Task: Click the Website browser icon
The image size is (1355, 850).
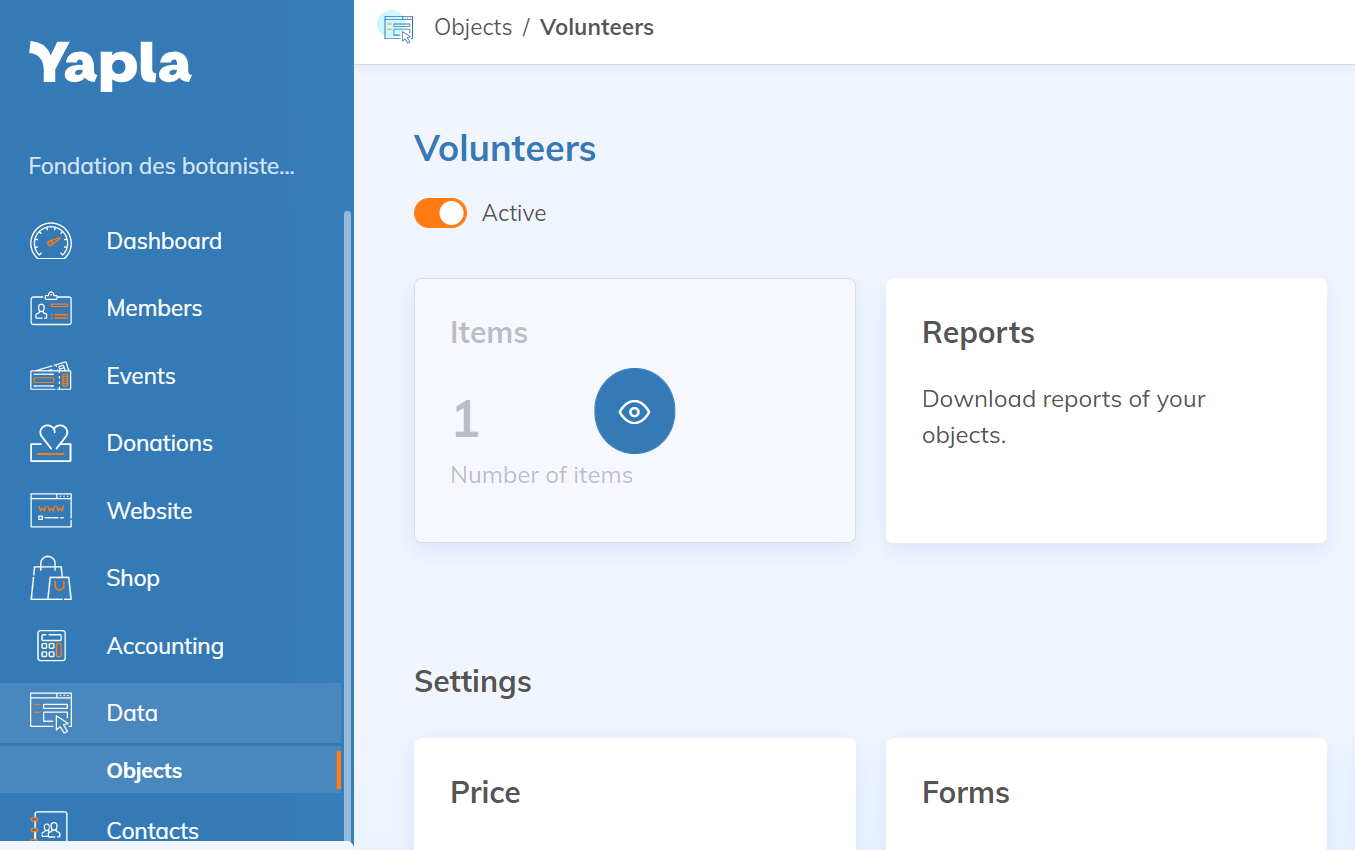Action: (51, 511)
